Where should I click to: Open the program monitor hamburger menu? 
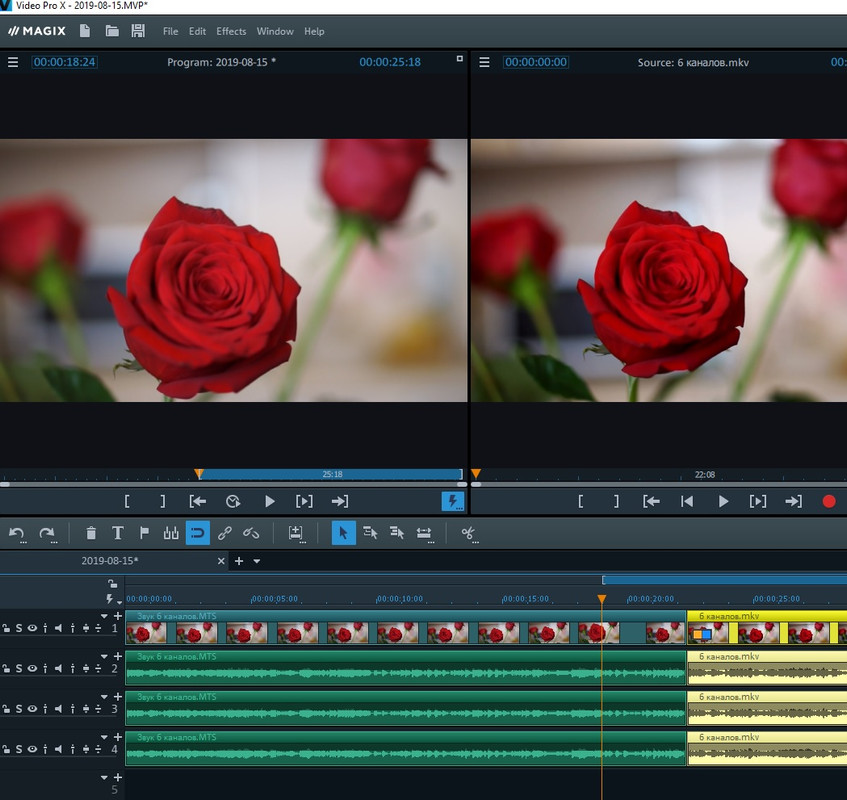13,62
